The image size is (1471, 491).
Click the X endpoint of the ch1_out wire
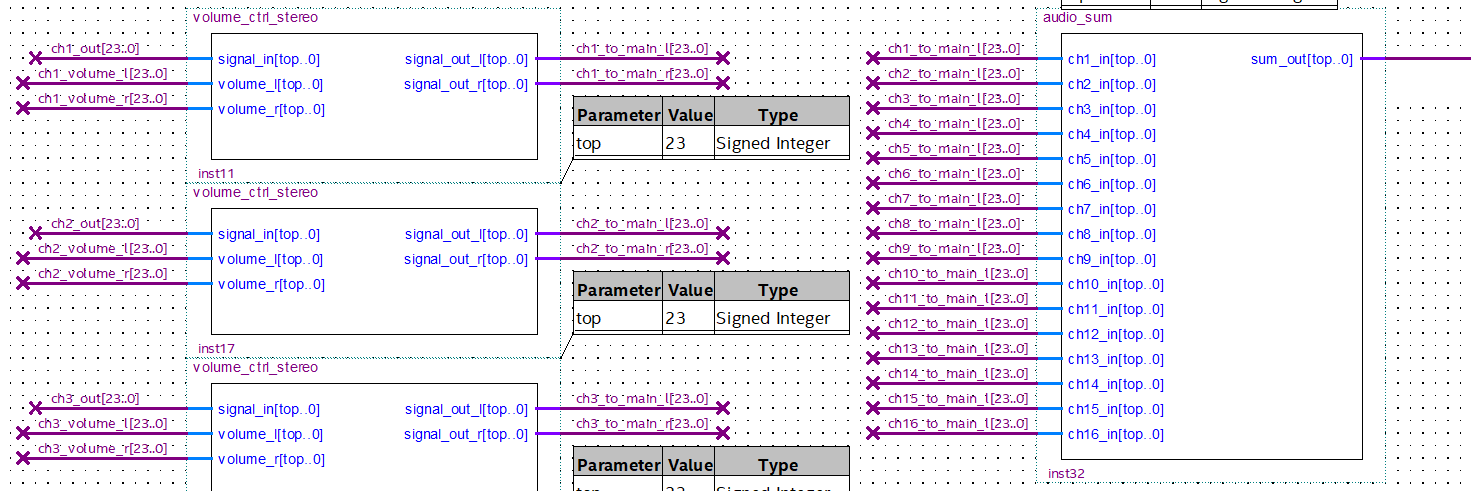pyautogui.click(x=36, y=59)
